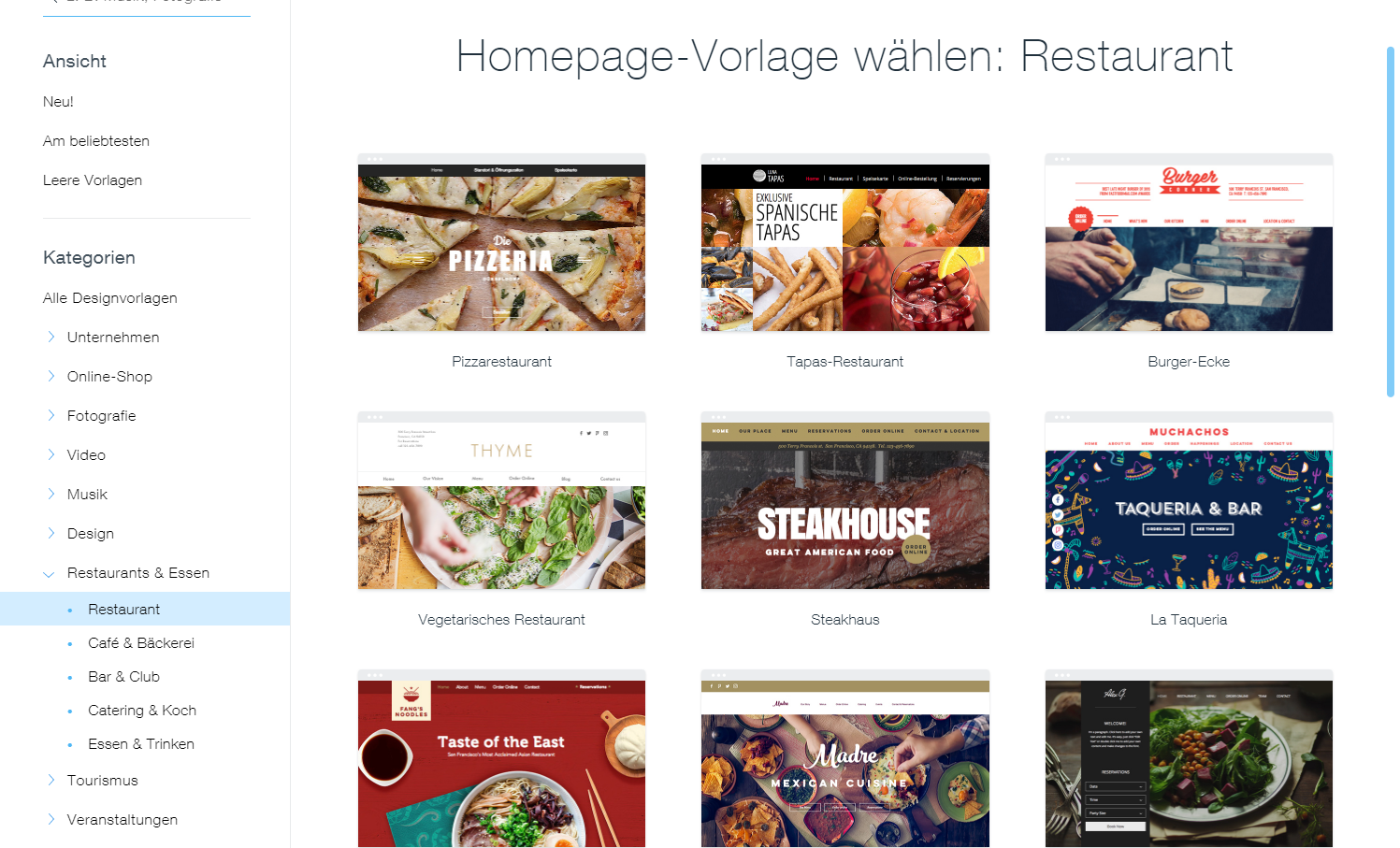Open Alle Designvorlagen category
This screenshot has width=1400, height=848.
pyautogui.click(x=110, y=298)
